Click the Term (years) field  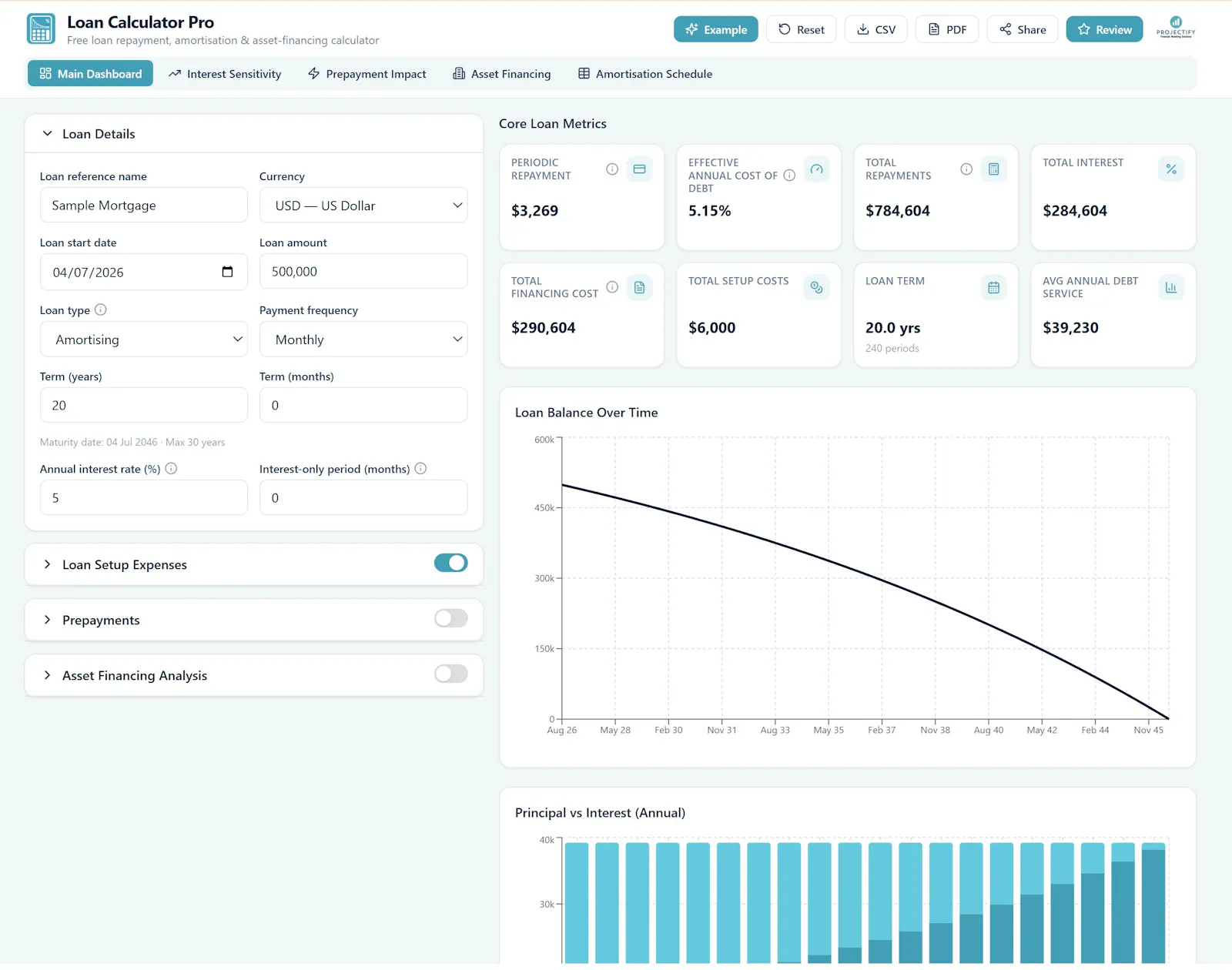[144, 406]
